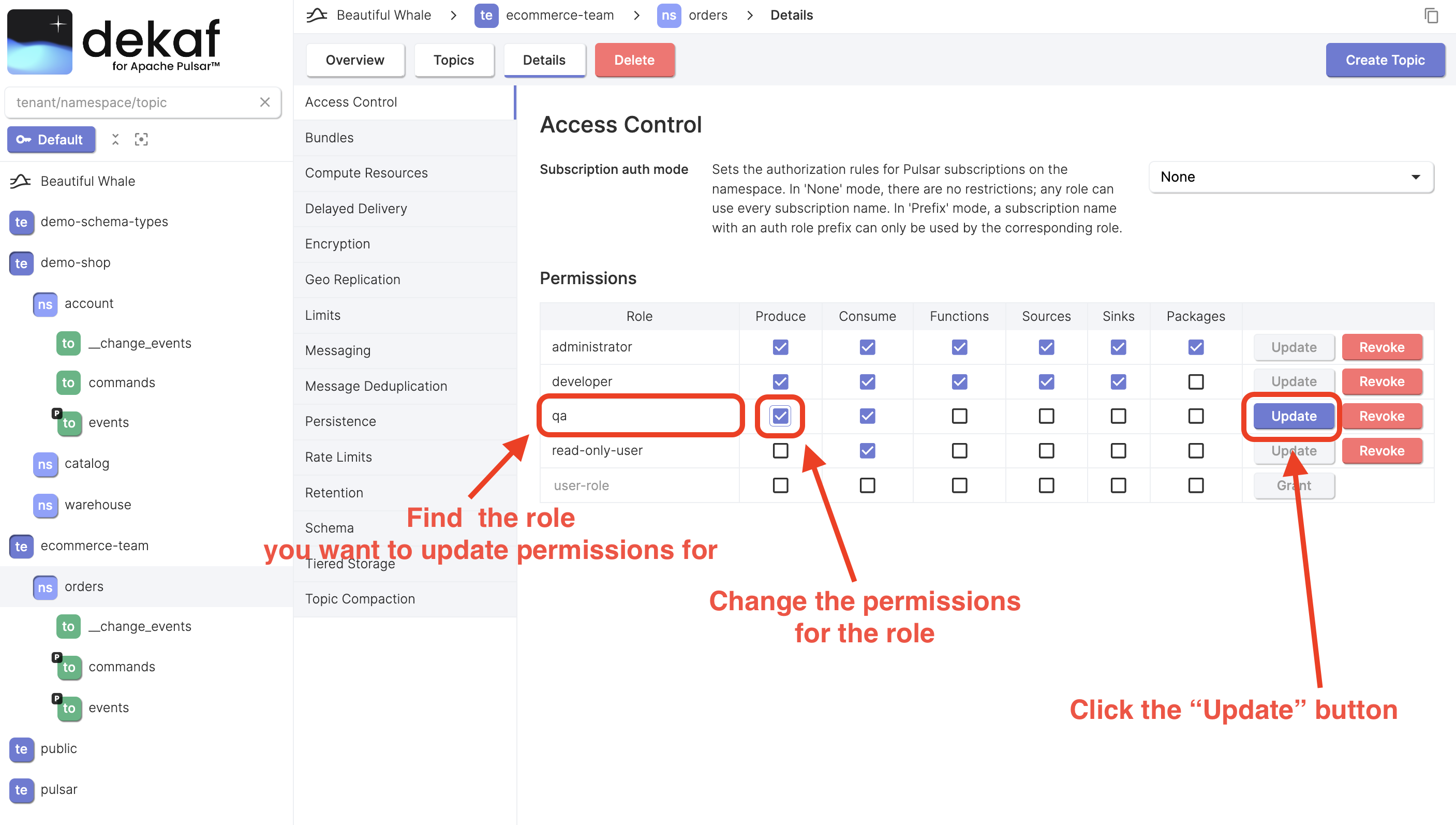
Task: Open Encryption settings section
Action: [404, 244]
